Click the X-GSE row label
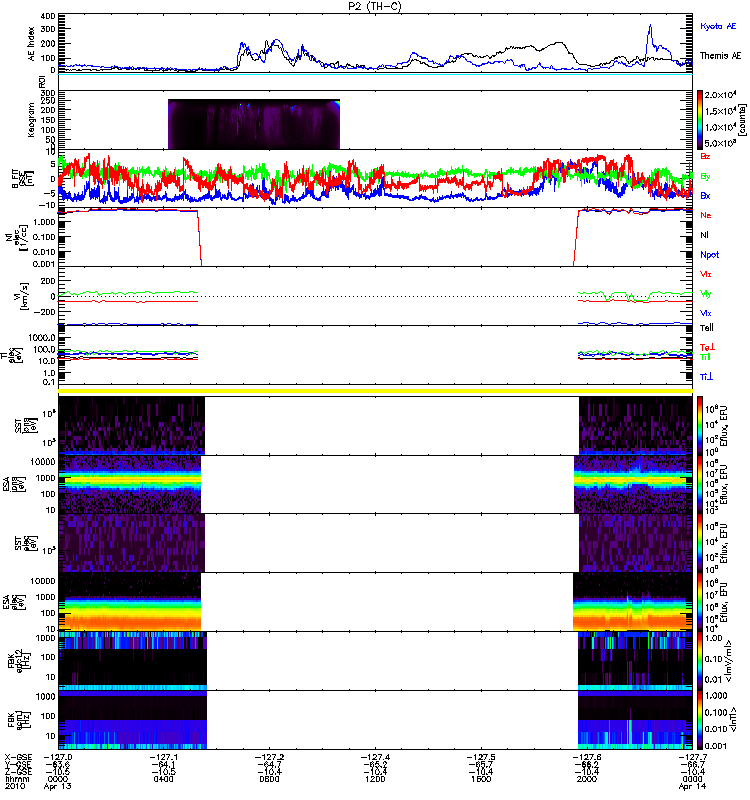This screenshot has height=800, width=750. pyautogui.click(x=17, y=758)
